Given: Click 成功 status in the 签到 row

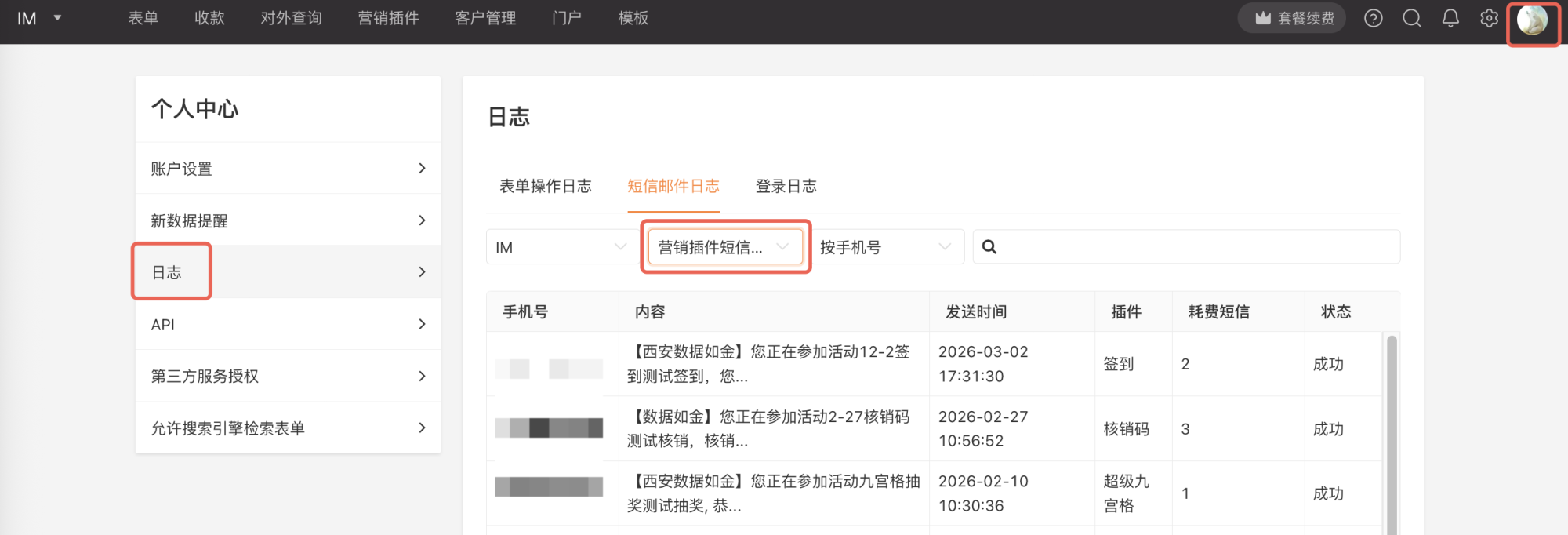Looking at the screenshot, I should pyautogui.click(x=1328, y=364).
